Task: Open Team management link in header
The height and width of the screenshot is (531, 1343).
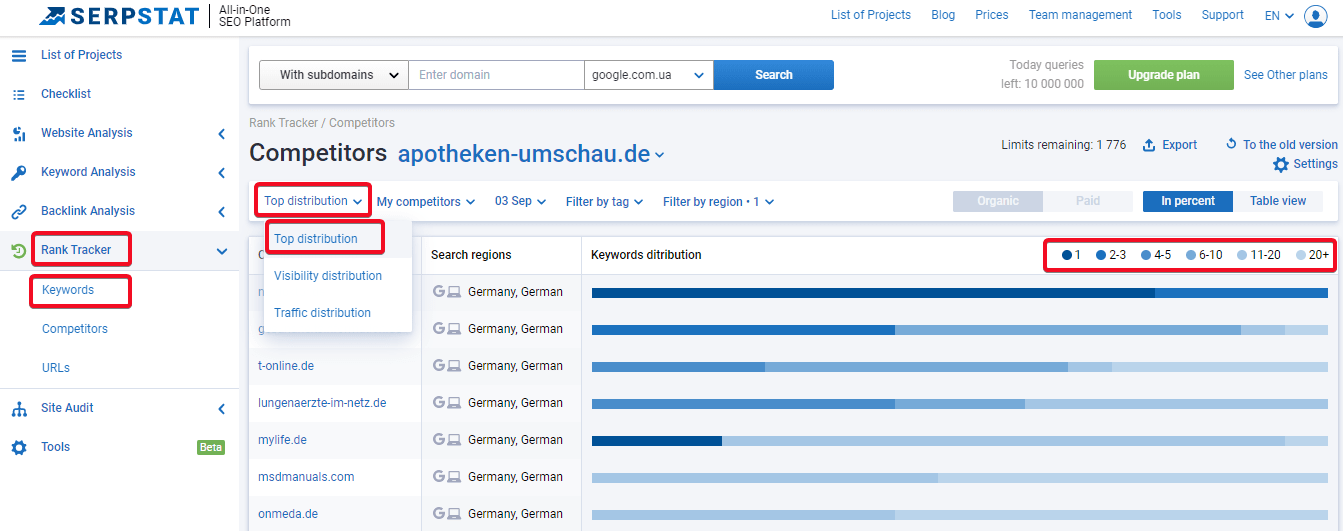Action: pyautogui.click(x=1080, y=15)
